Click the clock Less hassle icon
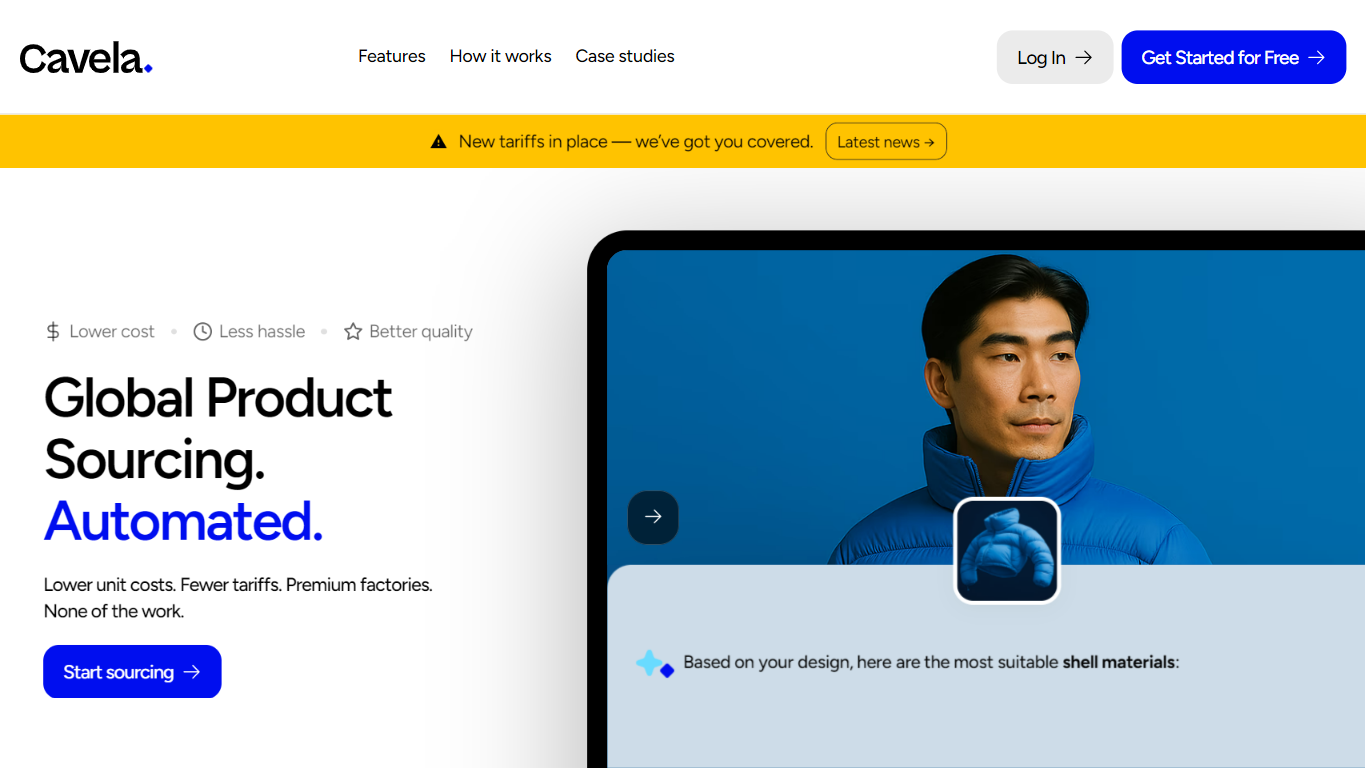 (202, 331)
